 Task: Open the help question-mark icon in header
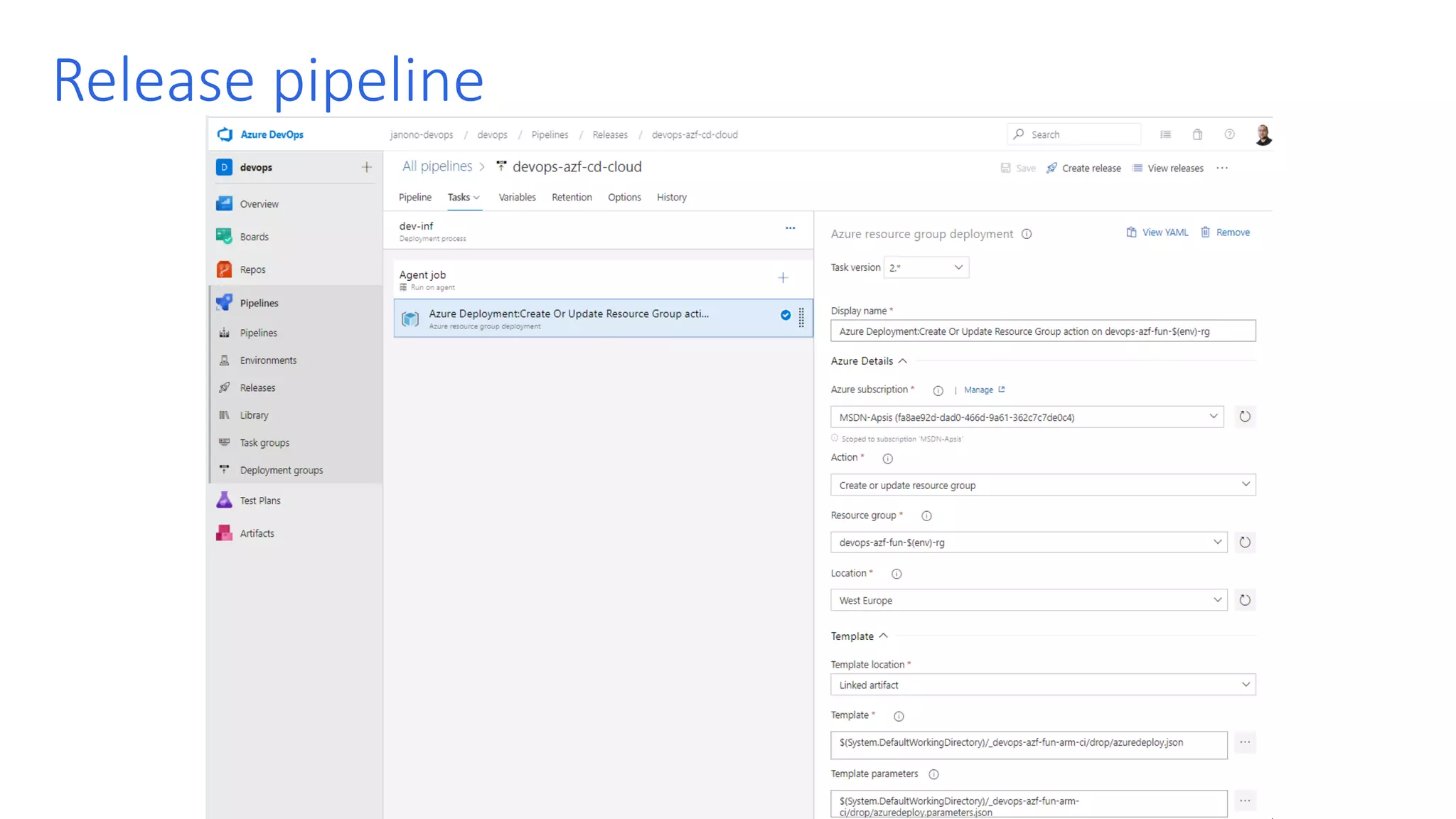tap(1229, 134)
